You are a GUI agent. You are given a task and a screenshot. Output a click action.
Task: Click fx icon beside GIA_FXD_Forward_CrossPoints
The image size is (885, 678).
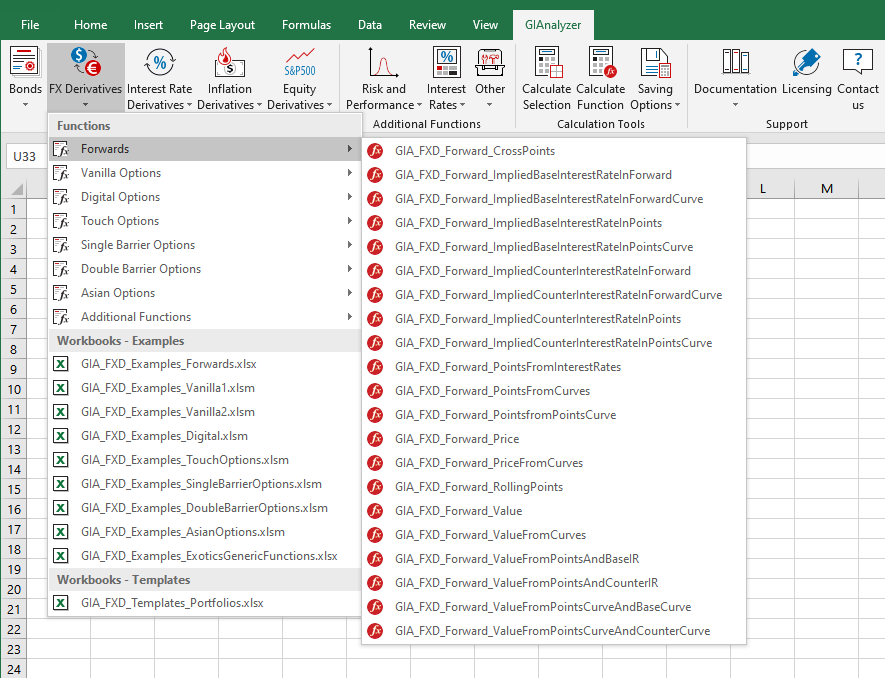click(375, 151)
